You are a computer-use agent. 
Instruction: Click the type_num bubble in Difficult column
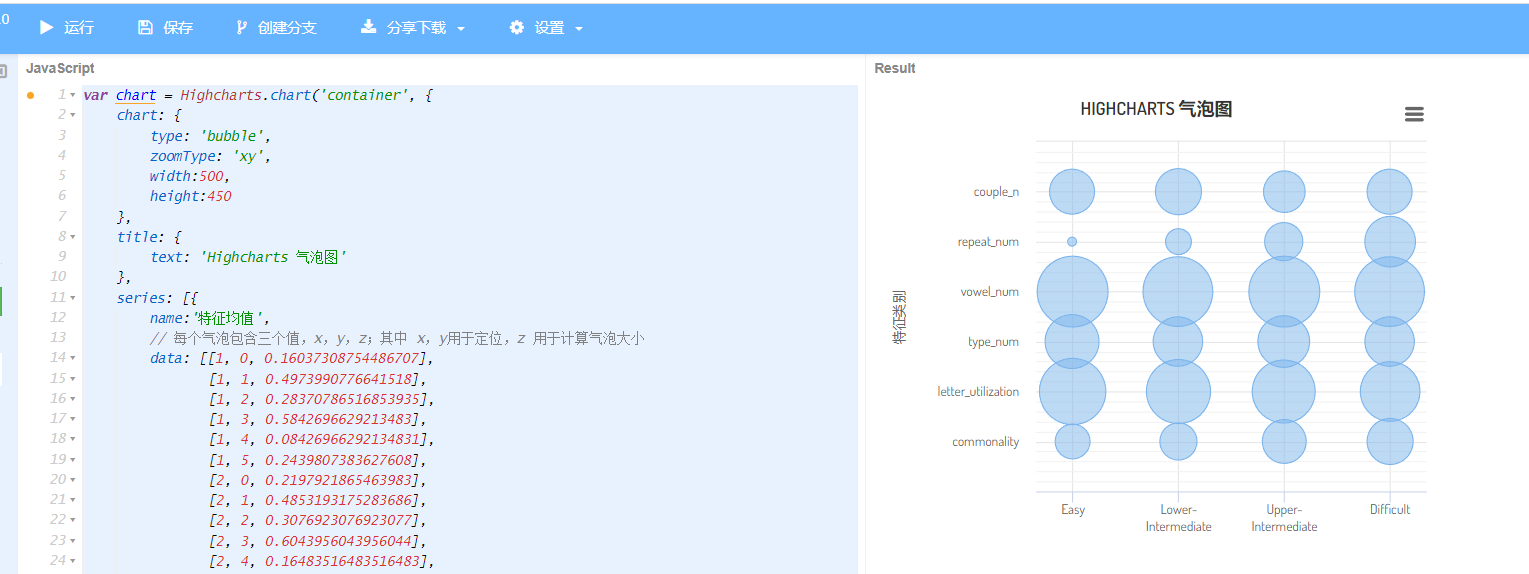[x=1390, y=342]
